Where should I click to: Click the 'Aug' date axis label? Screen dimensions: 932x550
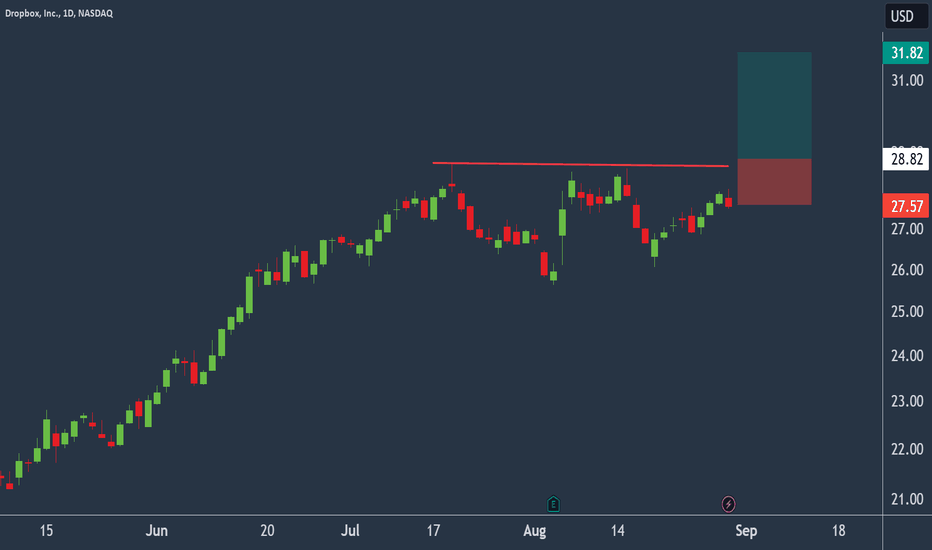click(x=534, y=530)
